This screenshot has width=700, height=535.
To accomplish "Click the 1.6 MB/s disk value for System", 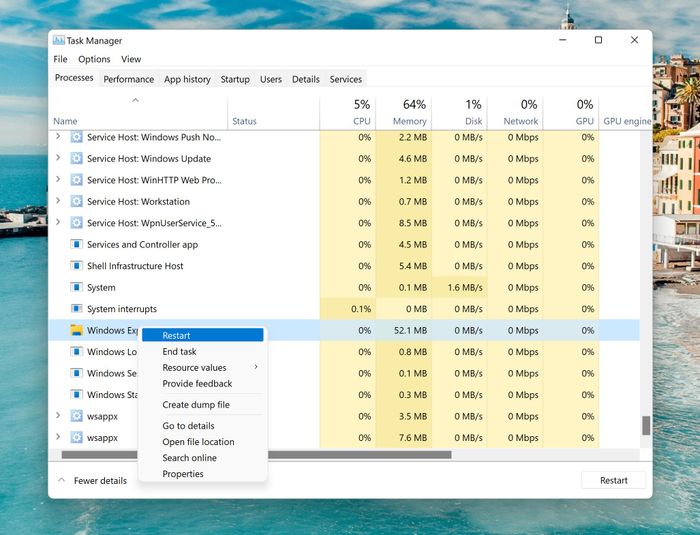I will [465, 288].
